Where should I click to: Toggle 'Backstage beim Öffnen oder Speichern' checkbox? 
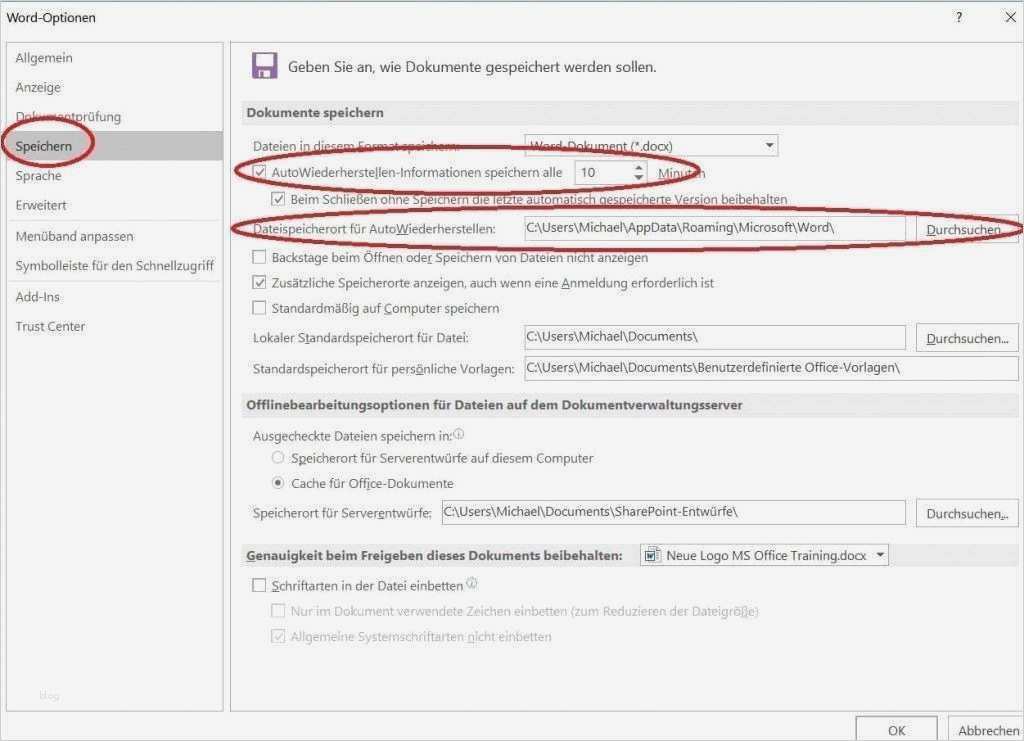[258, 257]
